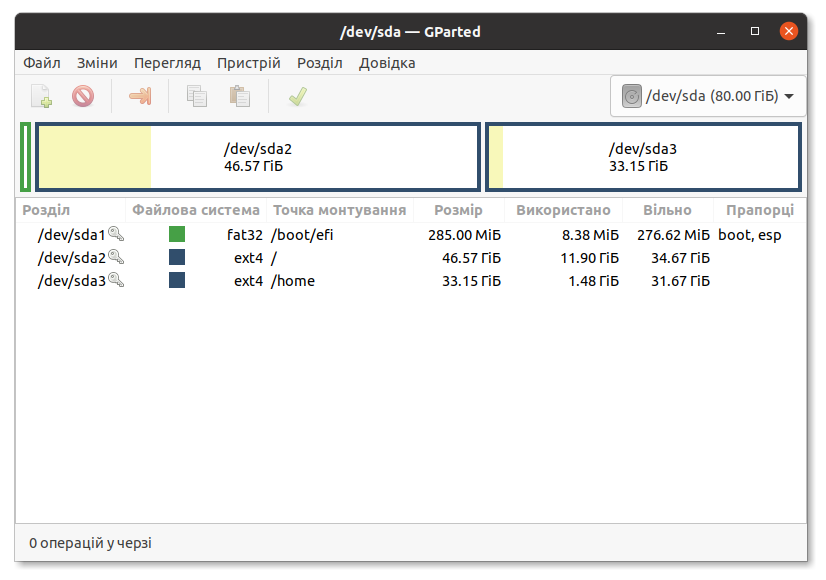Click the key icon beside /dev/sda2
The width and height of the screenshot is (826, 580).
click(117, 257)
